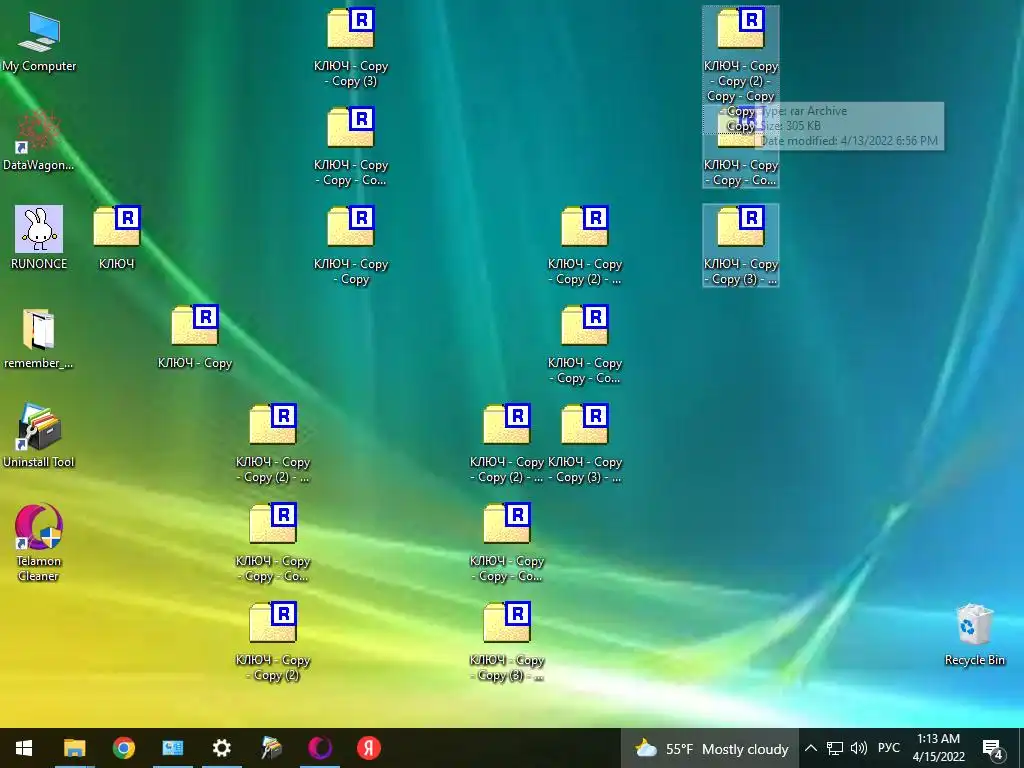Open the volume control in system tray
1024x768 pixels.
pyautogui.click(x=859, y=748)
